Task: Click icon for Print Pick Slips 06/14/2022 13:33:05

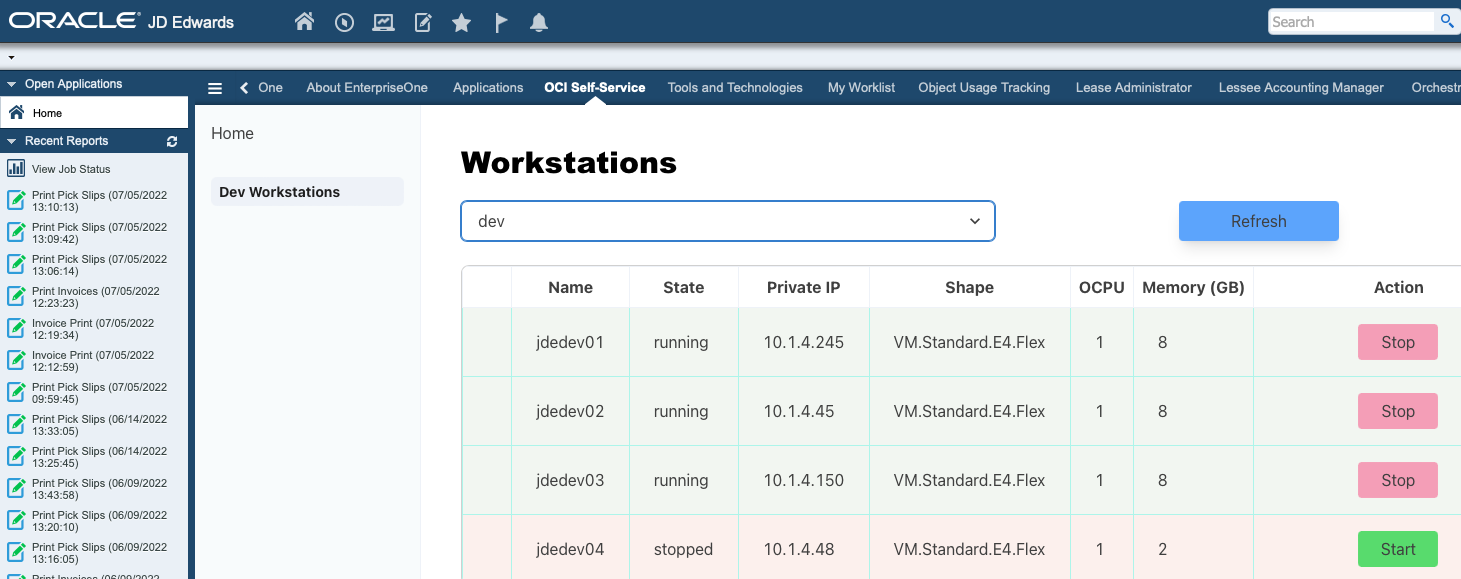Action: point(16,424)
